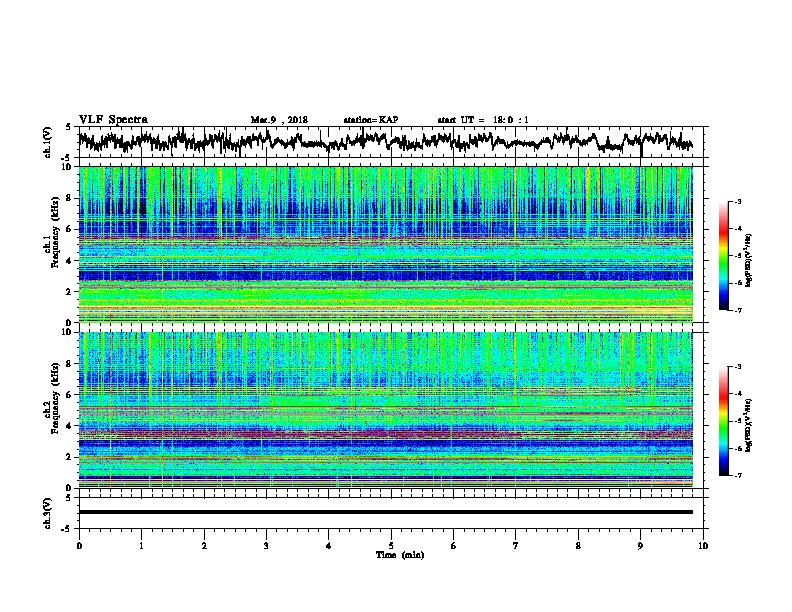Click the '10' frequency tick of ch.1 spectrogram

pos(67,167)
